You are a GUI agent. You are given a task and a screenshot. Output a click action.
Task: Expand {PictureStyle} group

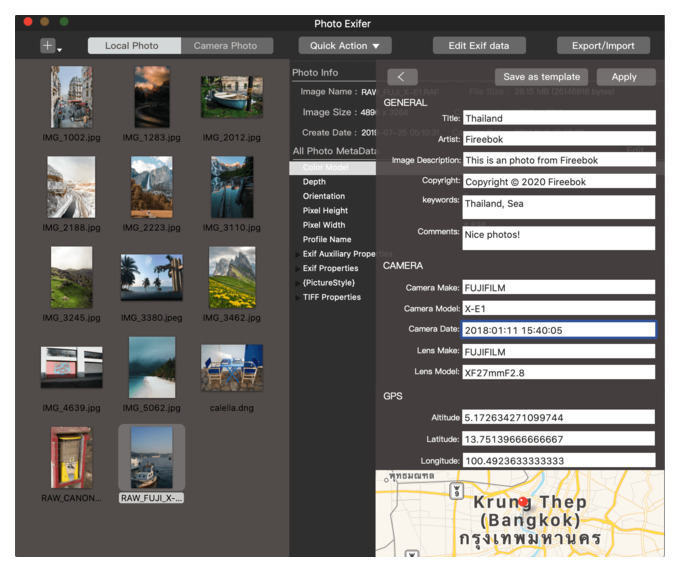click(x=298, y=283)
